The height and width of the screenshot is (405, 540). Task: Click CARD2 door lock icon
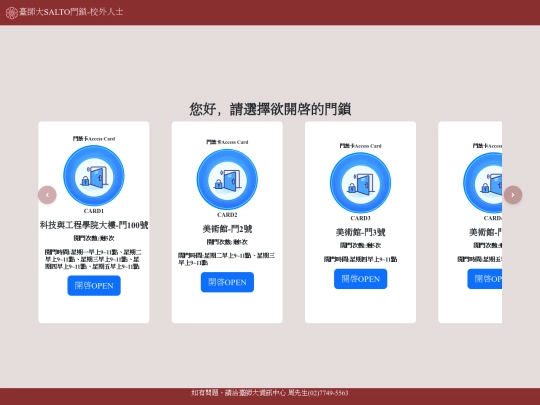point(227,179)
